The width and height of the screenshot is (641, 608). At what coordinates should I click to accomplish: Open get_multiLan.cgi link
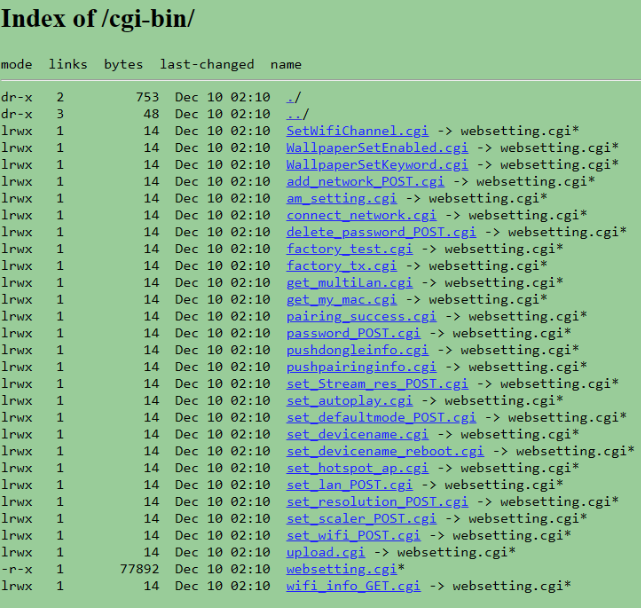[349, 283]
